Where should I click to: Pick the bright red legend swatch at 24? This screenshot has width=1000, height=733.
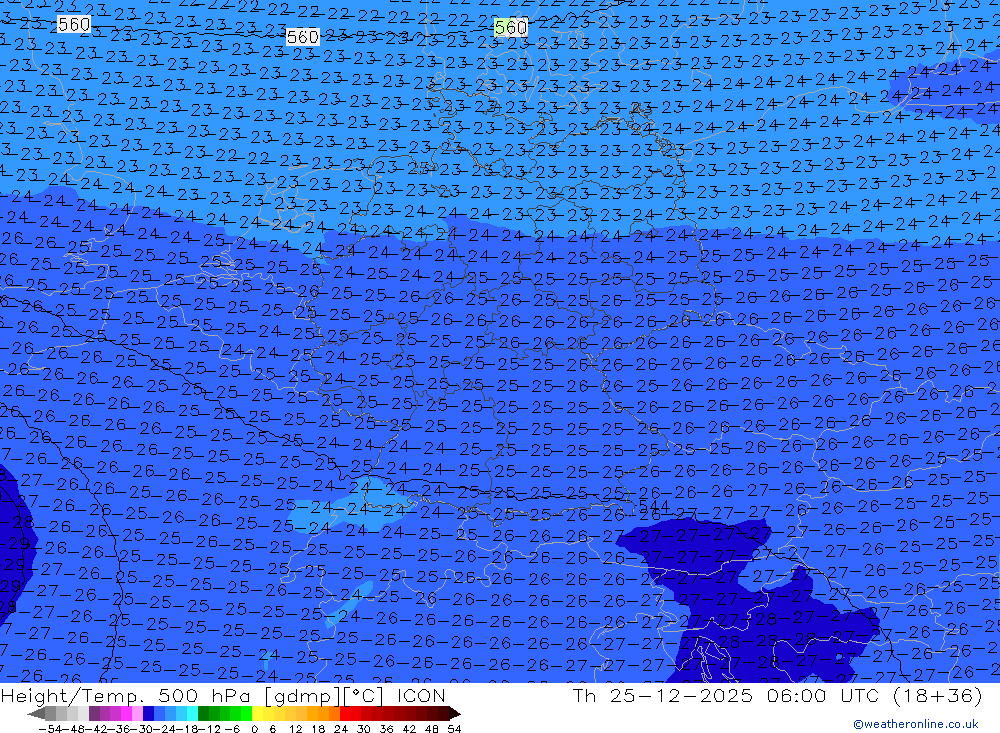345,713
